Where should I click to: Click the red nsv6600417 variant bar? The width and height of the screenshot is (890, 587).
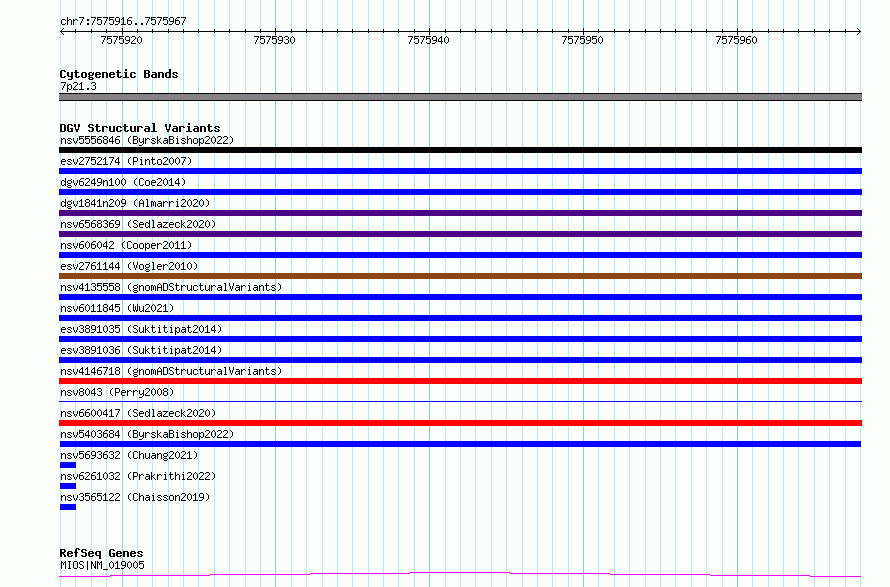[460, 423]
